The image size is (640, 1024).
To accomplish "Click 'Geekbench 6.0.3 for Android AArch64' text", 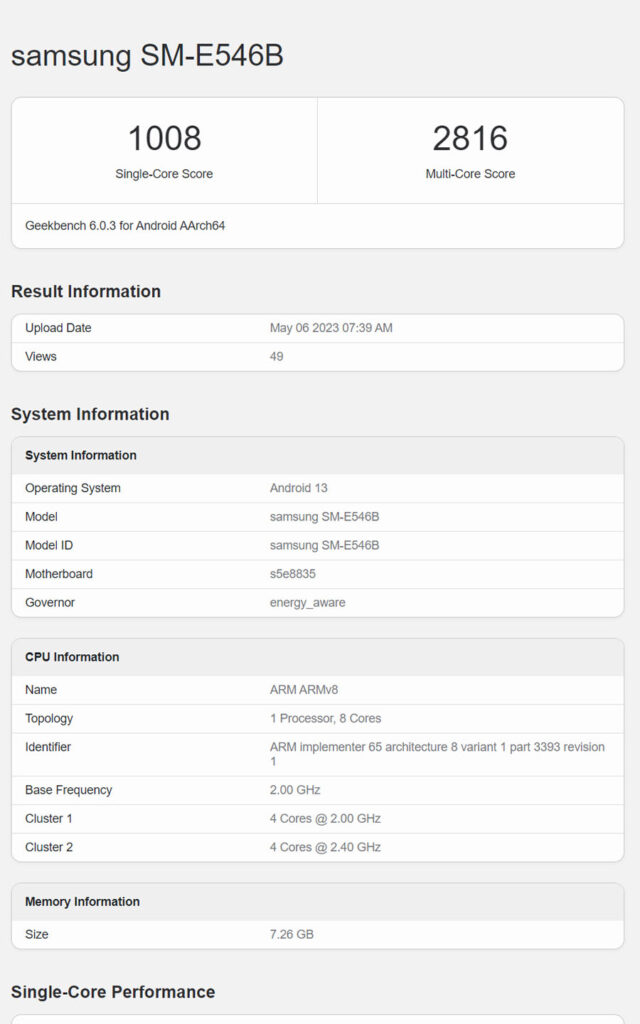I will pyautogui.click(x=125, y=225).
